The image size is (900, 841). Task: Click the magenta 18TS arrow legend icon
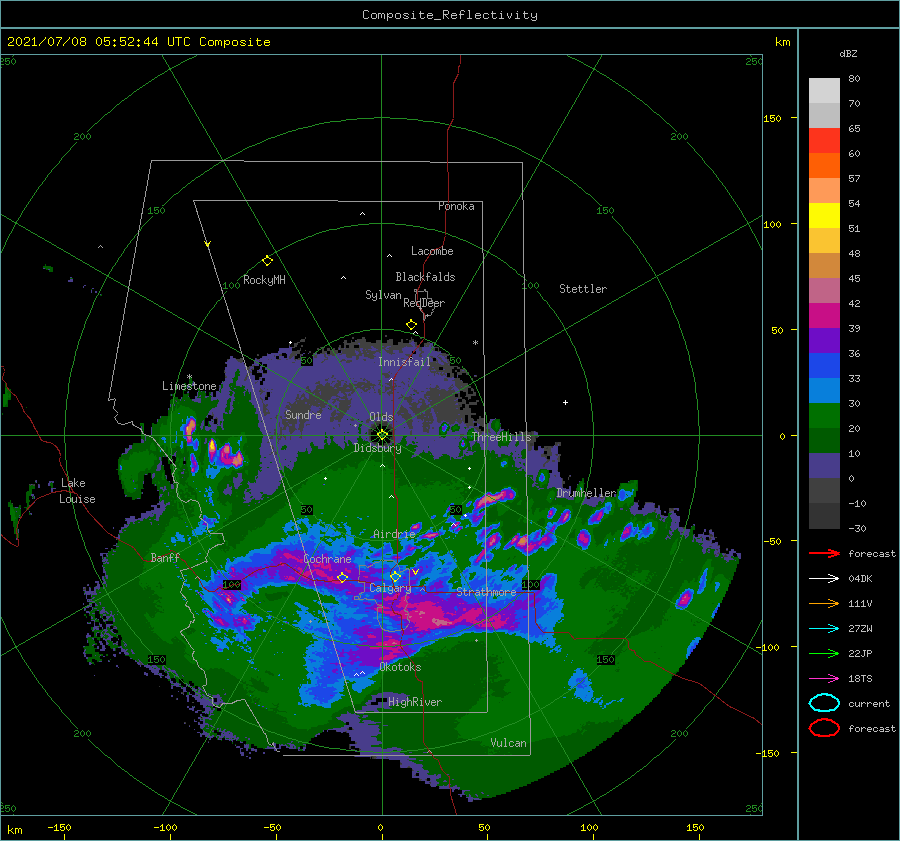pyautogui.click(x=824, y=679)
